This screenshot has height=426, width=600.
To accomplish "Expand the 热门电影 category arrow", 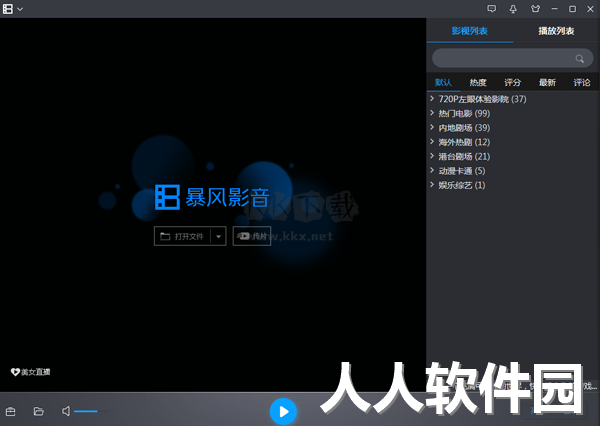I will point(432,113).
